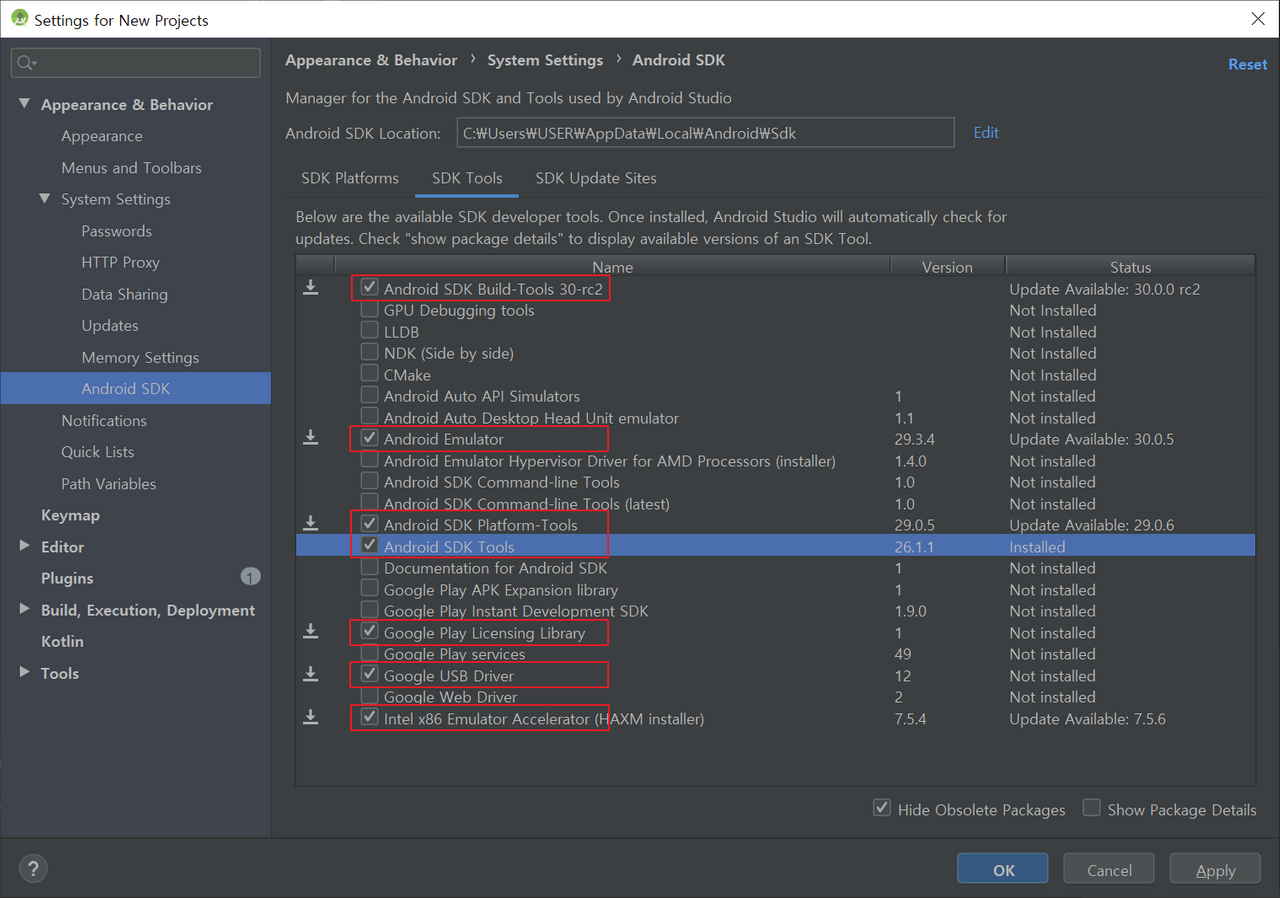
Task: Click the OK button
Action: point(1003,869)
